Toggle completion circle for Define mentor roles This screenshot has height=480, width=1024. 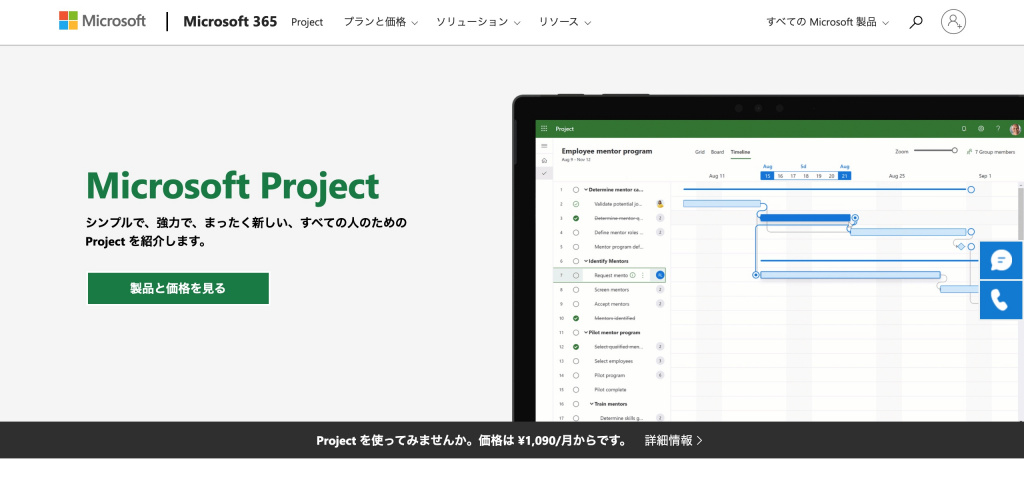click(x=576, y=232)
